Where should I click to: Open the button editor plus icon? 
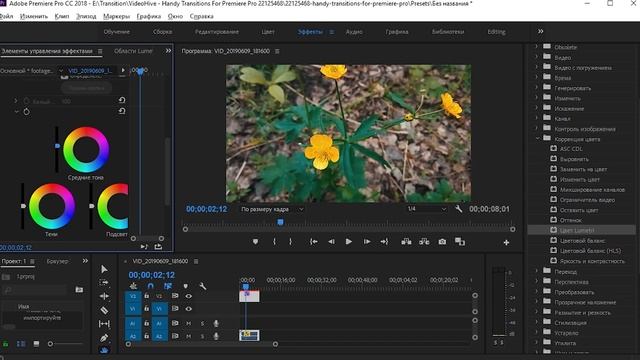[x=506, y=242]
